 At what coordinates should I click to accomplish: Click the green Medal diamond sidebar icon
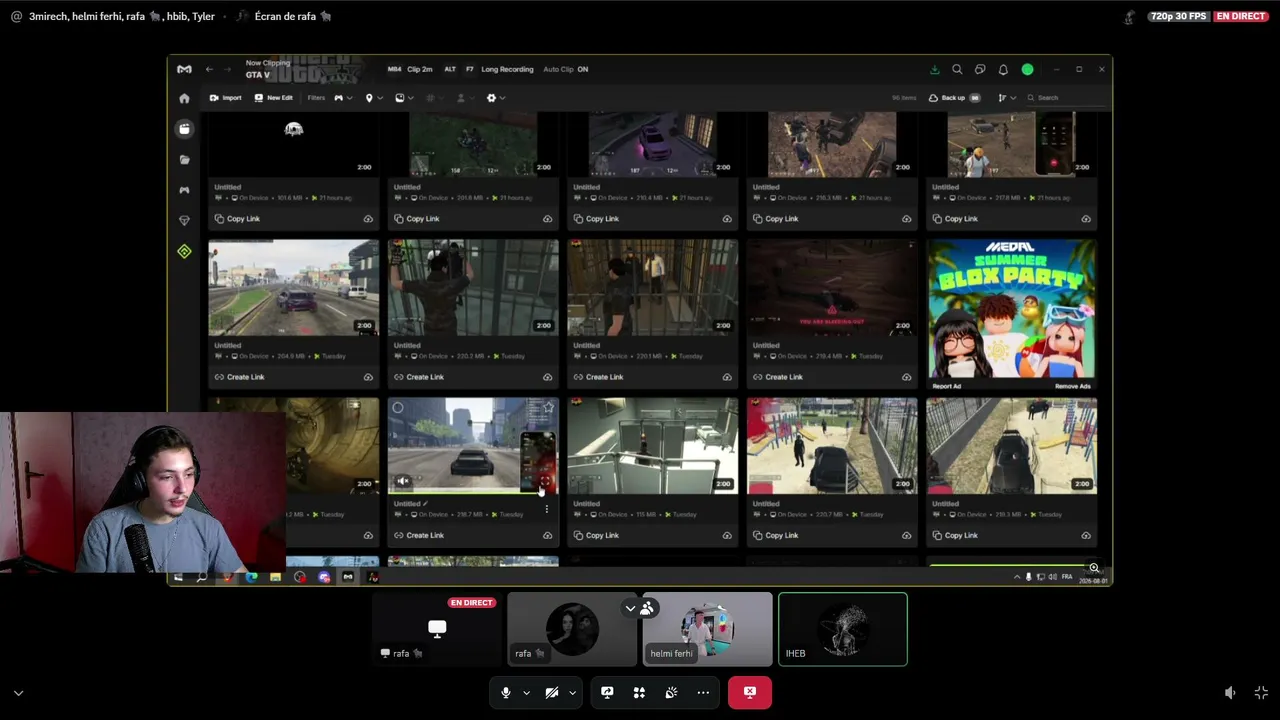point(184,251)
